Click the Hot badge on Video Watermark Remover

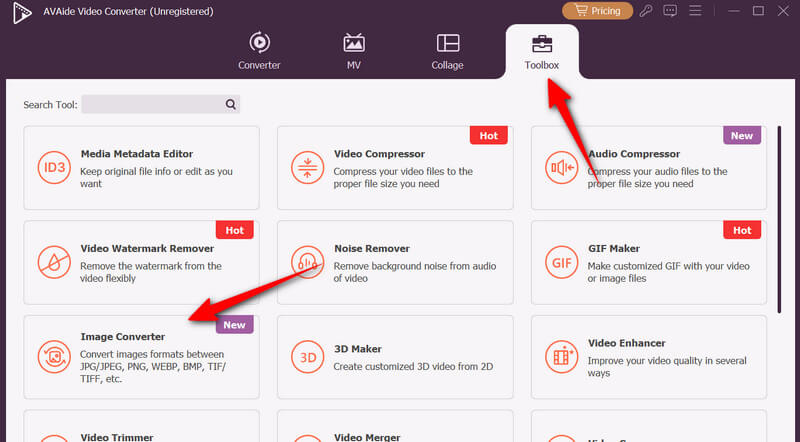tap(235, 230)
